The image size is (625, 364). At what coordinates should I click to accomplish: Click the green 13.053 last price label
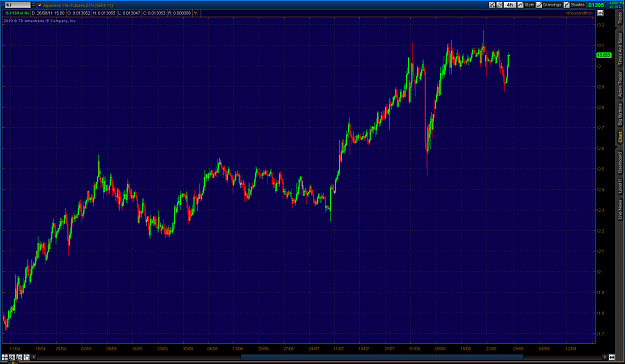pos(603,55)
